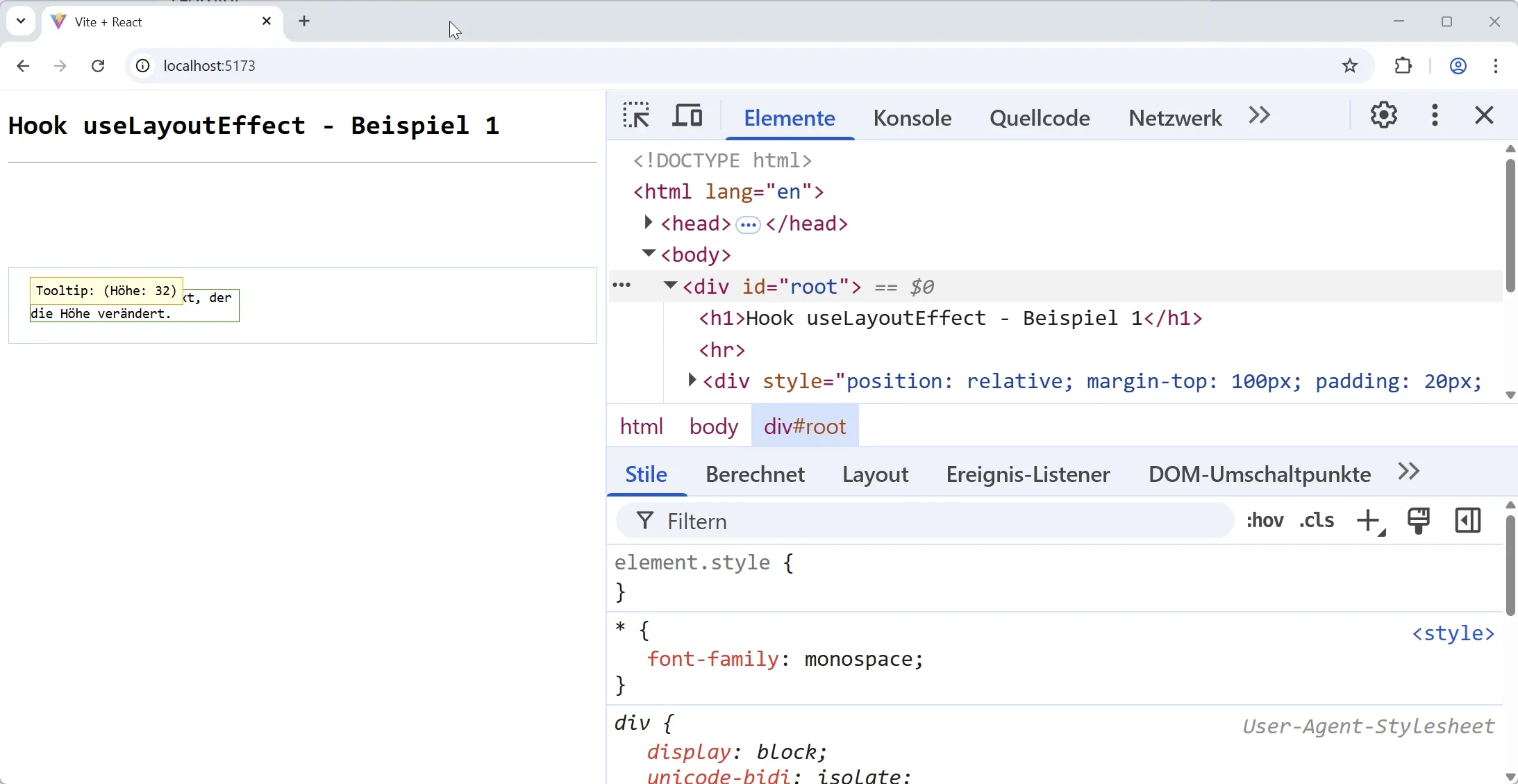Add a new style rule
1518x784 pixels.
[x=1370, y=521]
